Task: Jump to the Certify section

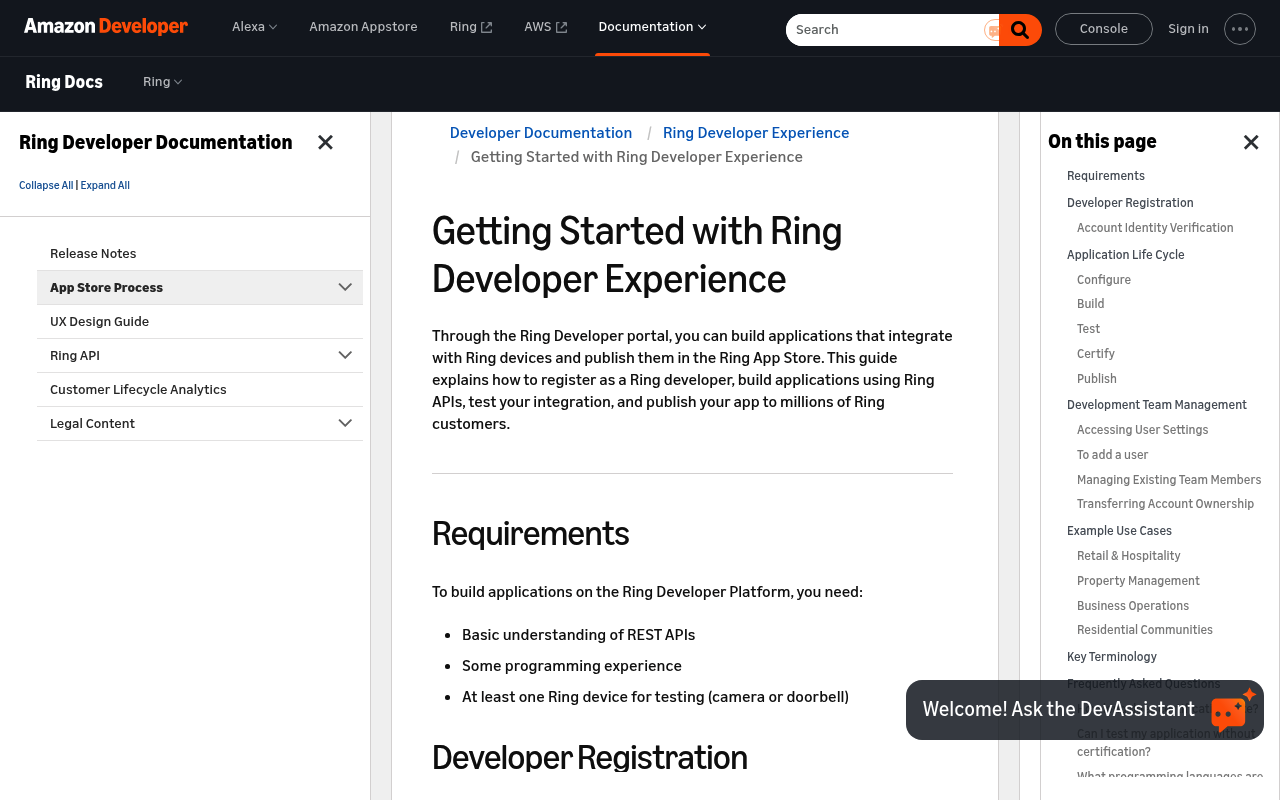Action: click(x=1096, y=354)
